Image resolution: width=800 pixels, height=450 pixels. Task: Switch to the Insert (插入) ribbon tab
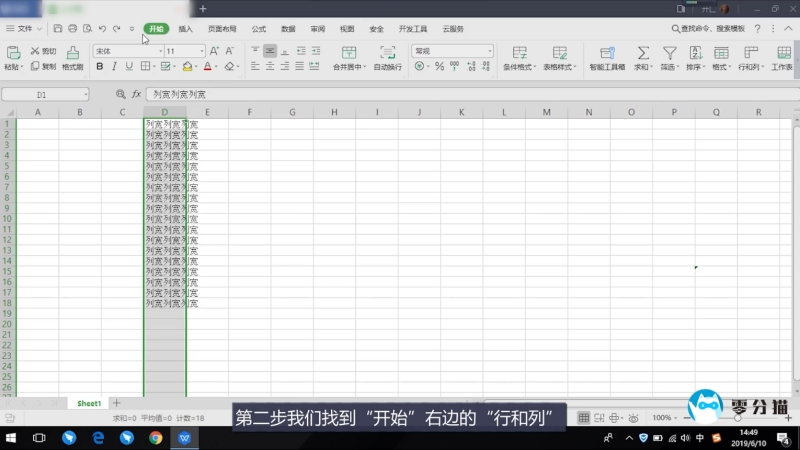tap(185, 29)
